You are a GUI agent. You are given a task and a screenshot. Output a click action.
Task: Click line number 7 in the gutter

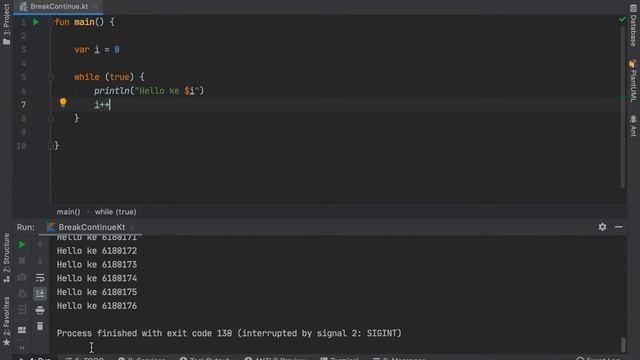click(x=23, y=104)
